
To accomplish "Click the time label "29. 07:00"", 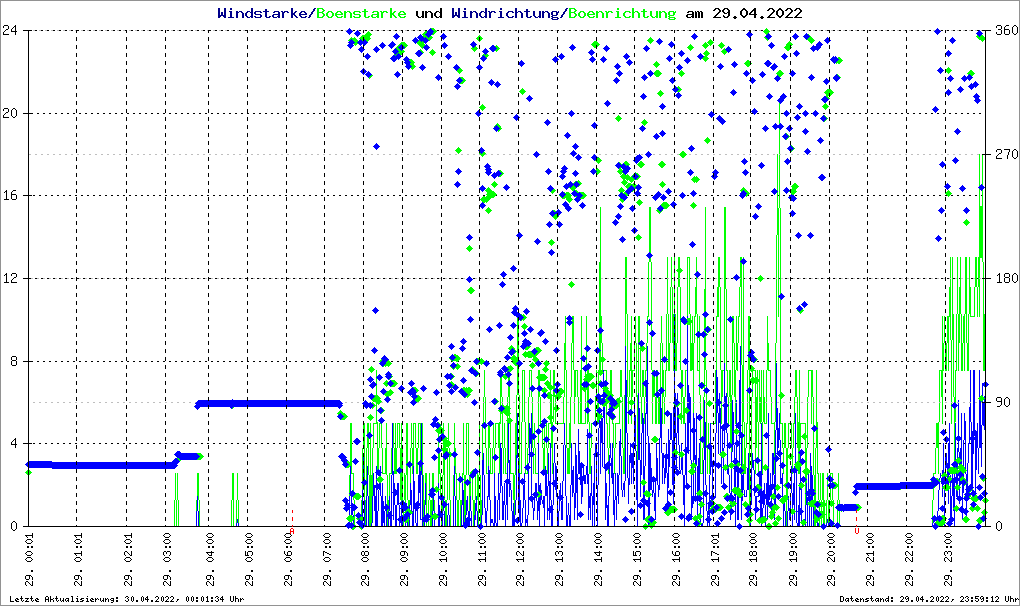I will pyautogui.click(x=326, y=560).
